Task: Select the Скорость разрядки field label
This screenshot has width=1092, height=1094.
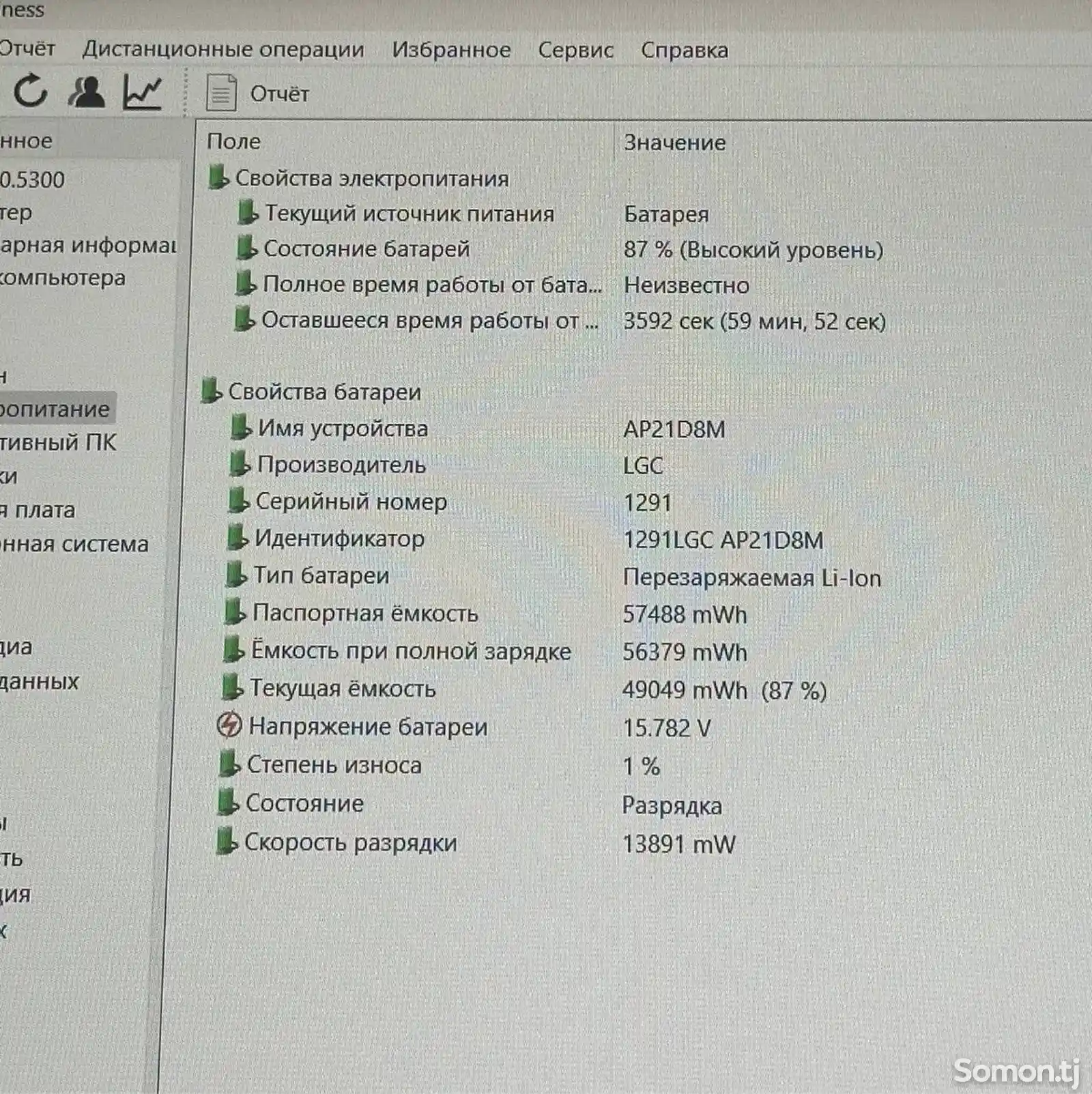Action: 351,843
